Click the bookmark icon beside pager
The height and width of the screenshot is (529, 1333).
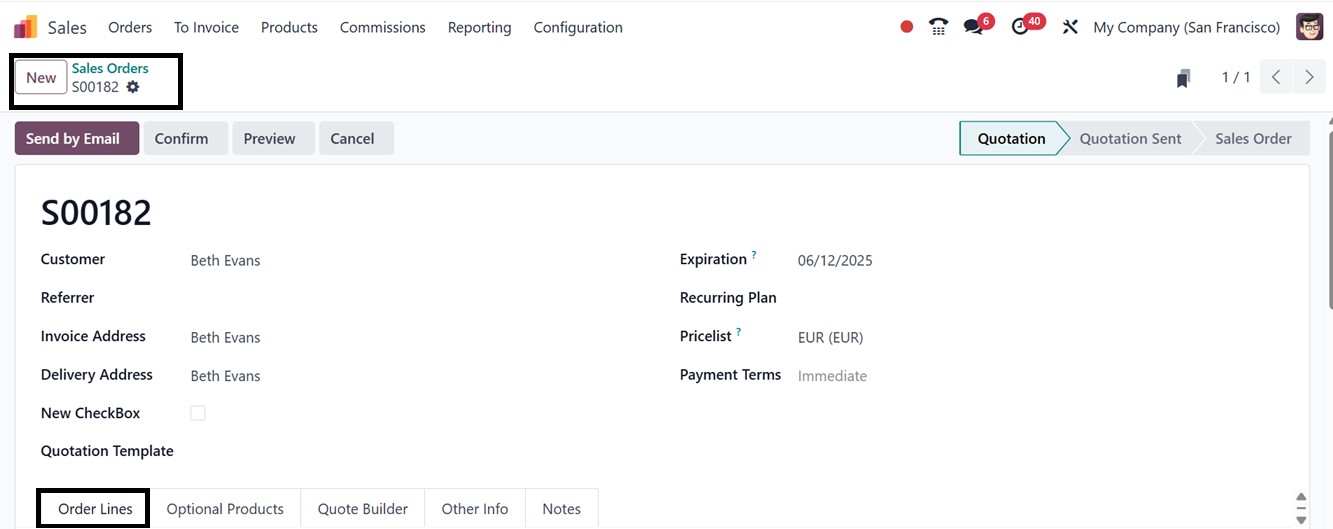click(1183, 78)
